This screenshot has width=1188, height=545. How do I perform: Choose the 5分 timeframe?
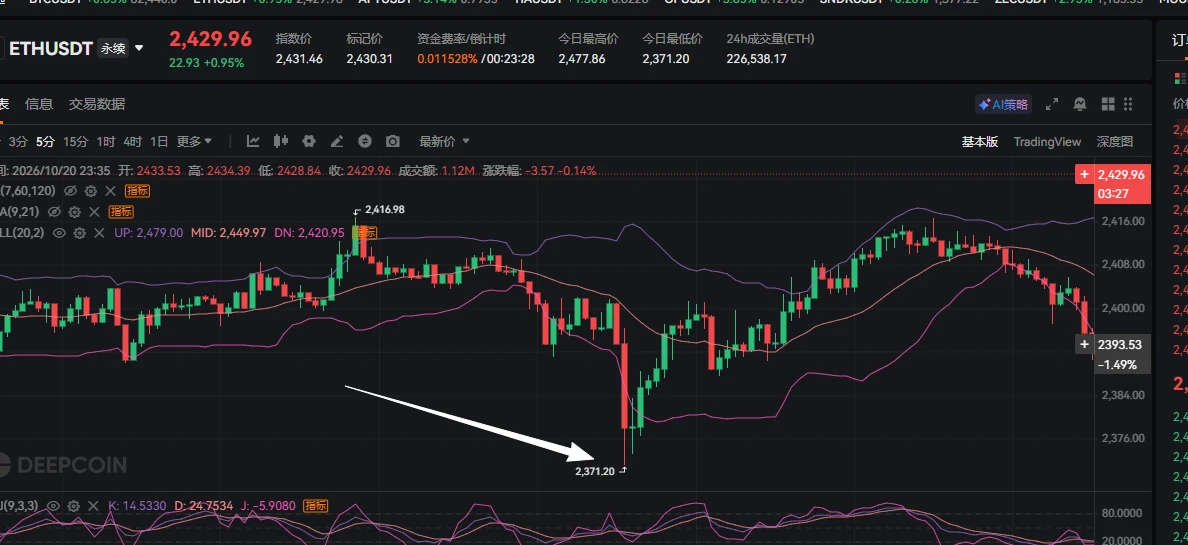[45, 141]
